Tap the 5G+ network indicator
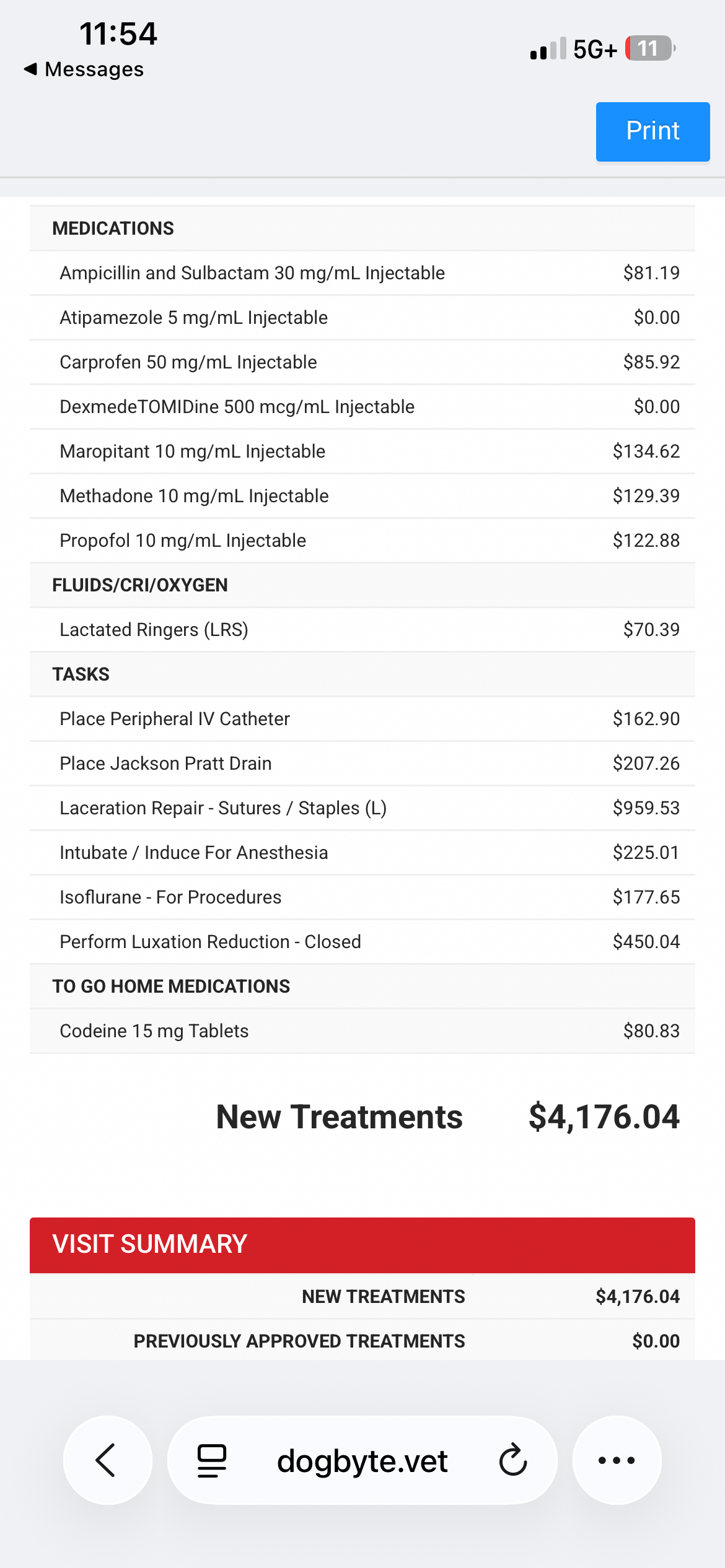 click(x=595, y=49)
